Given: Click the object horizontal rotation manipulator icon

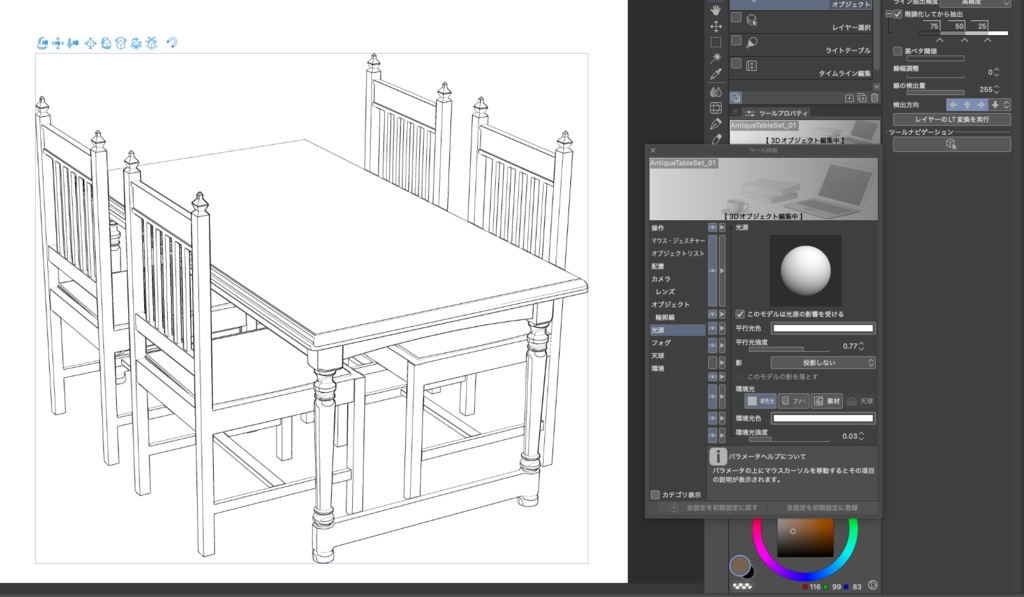Looking at the screenshot, I should point(121,43).
